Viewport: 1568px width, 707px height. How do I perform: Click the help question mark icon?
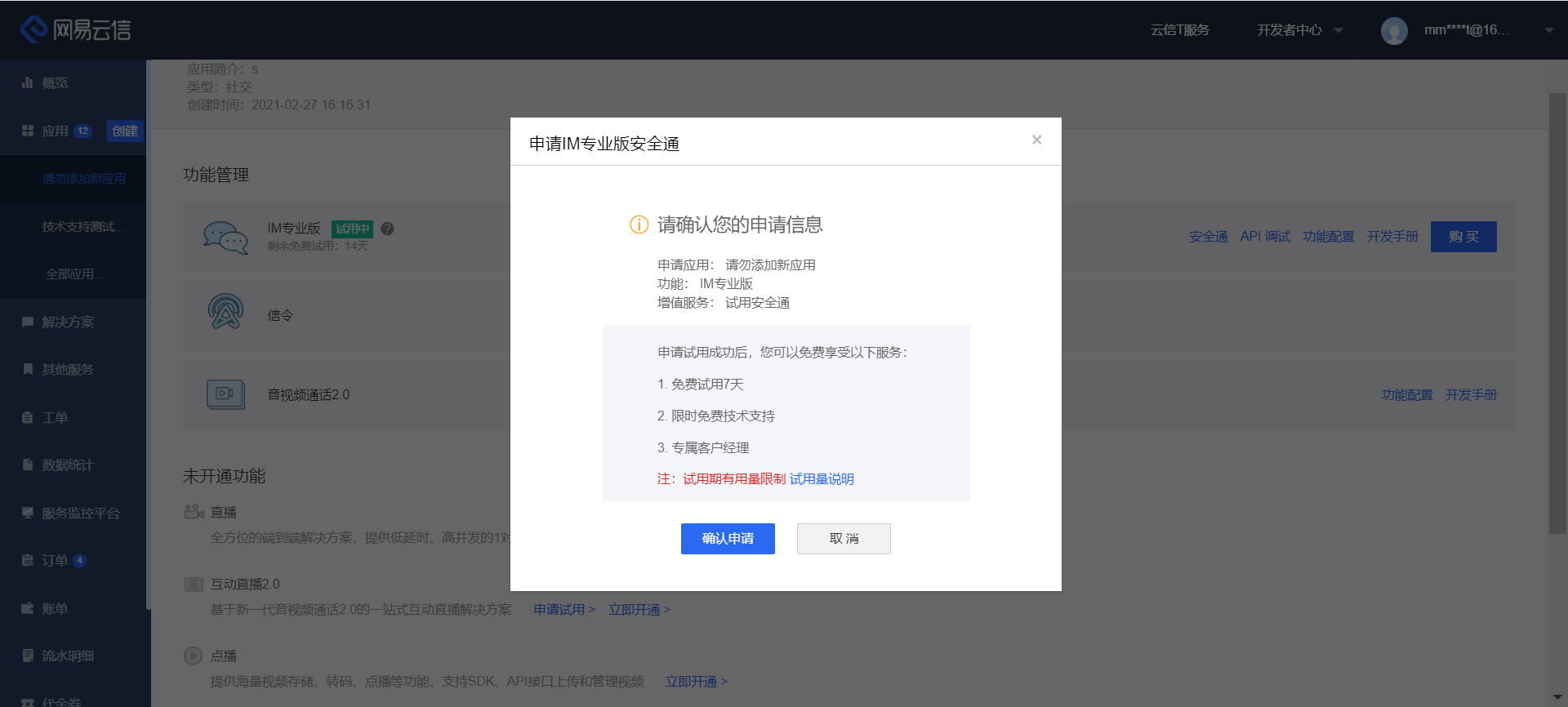387,229
